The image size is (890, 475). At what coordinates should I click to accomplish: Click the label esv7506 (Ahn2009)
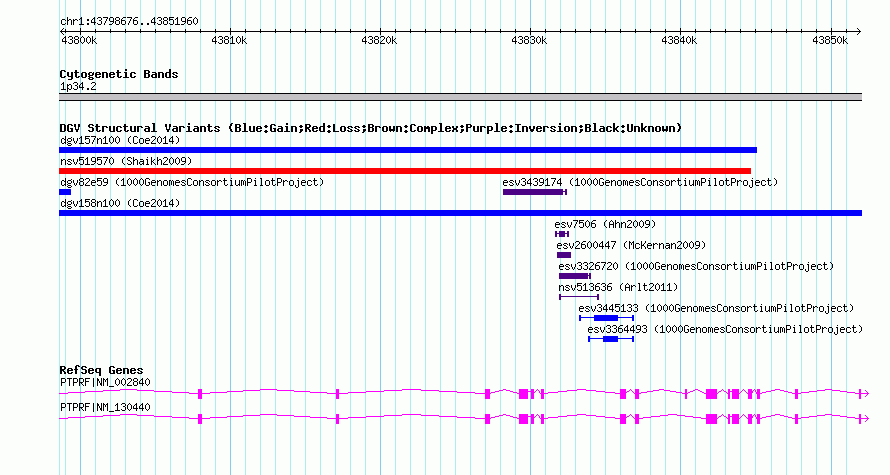[605, 224]
